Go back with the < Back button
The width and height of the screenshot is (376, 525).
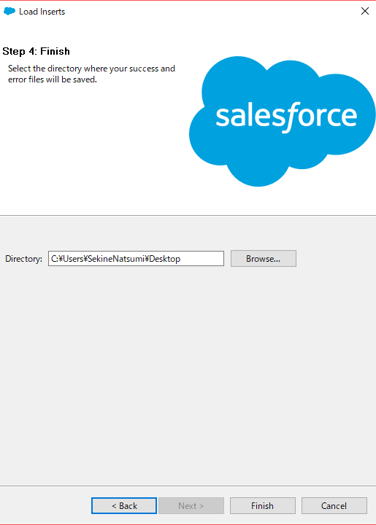coord(124,505)
